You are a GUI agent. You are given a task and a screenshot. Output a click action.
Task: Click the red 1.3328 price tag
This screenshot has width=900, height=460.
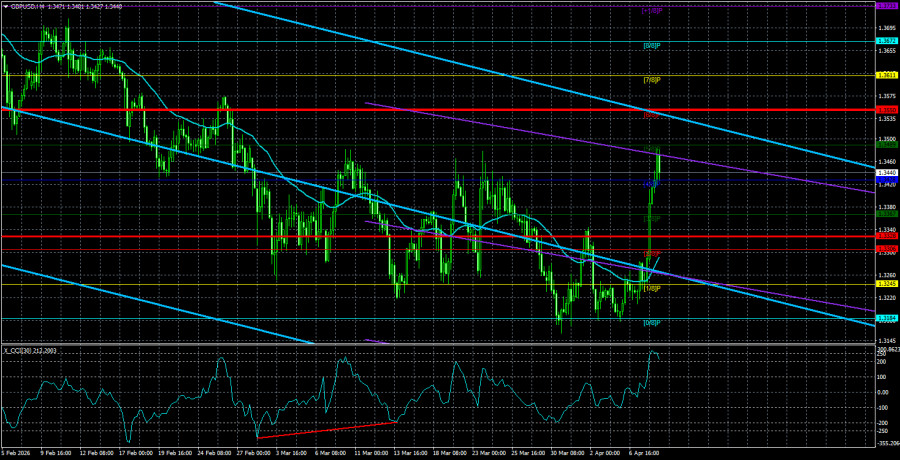tap(887, 236)
